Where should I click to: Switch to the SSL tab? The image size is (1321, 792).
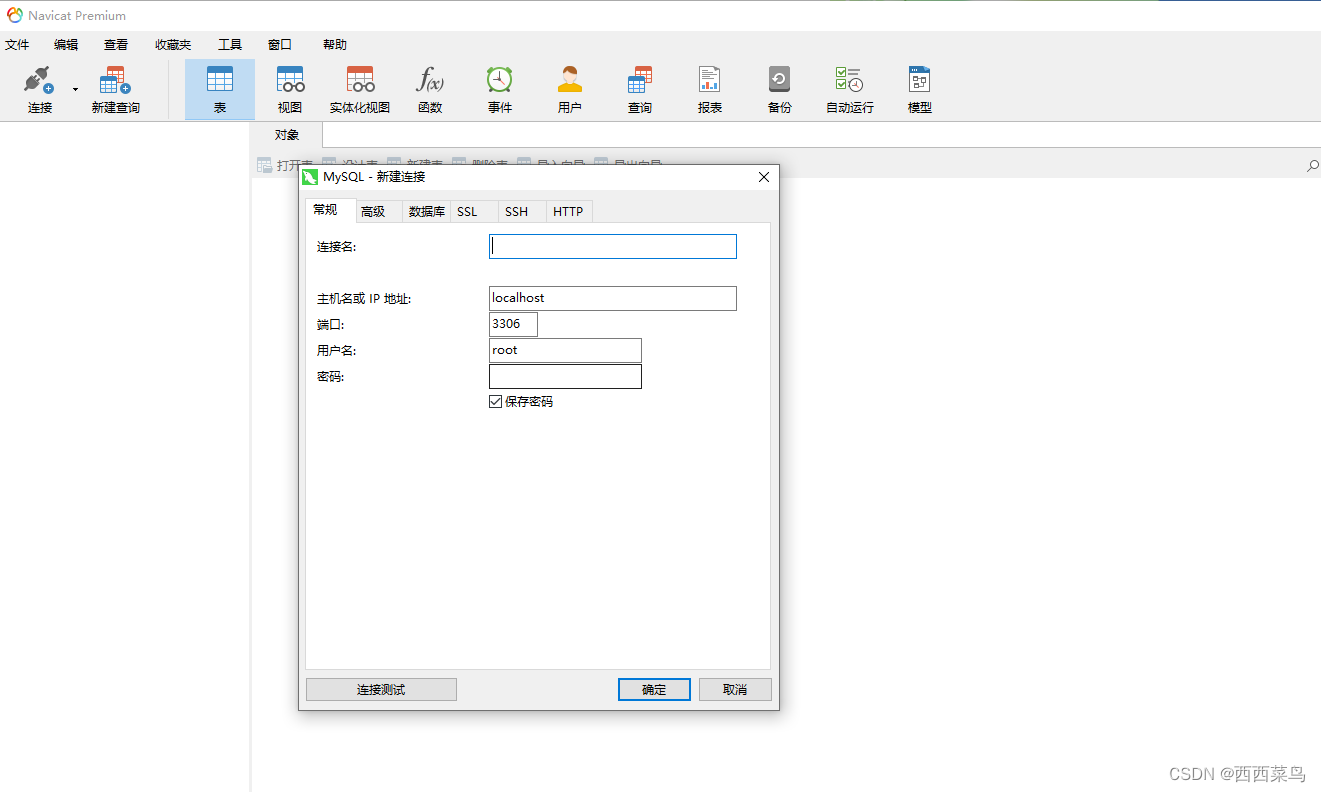pyautogui.click(x=474, y=212)
